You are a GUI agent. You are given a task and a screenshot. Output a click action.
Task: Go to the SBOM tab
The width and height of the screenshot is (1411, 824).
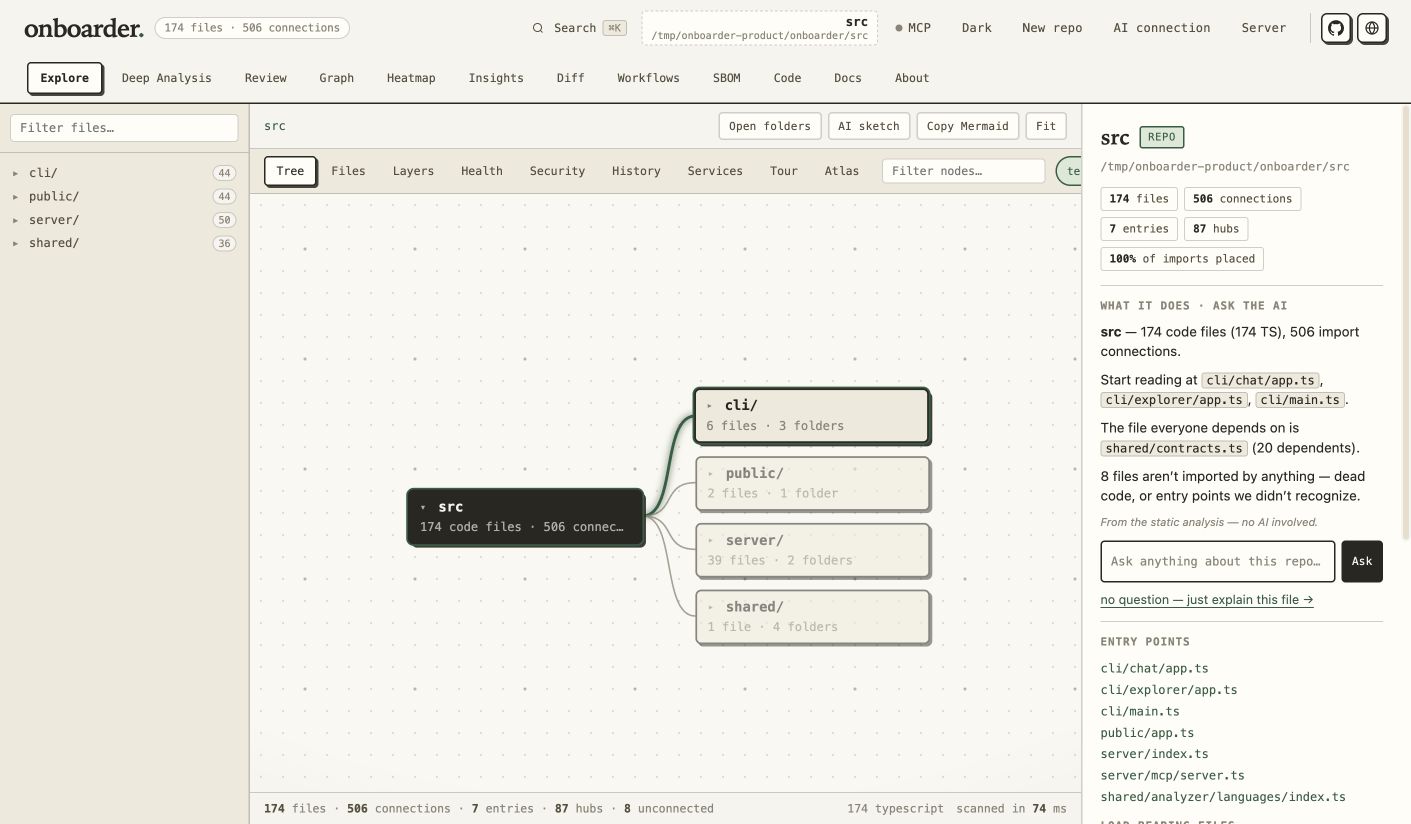pos(727,78)
